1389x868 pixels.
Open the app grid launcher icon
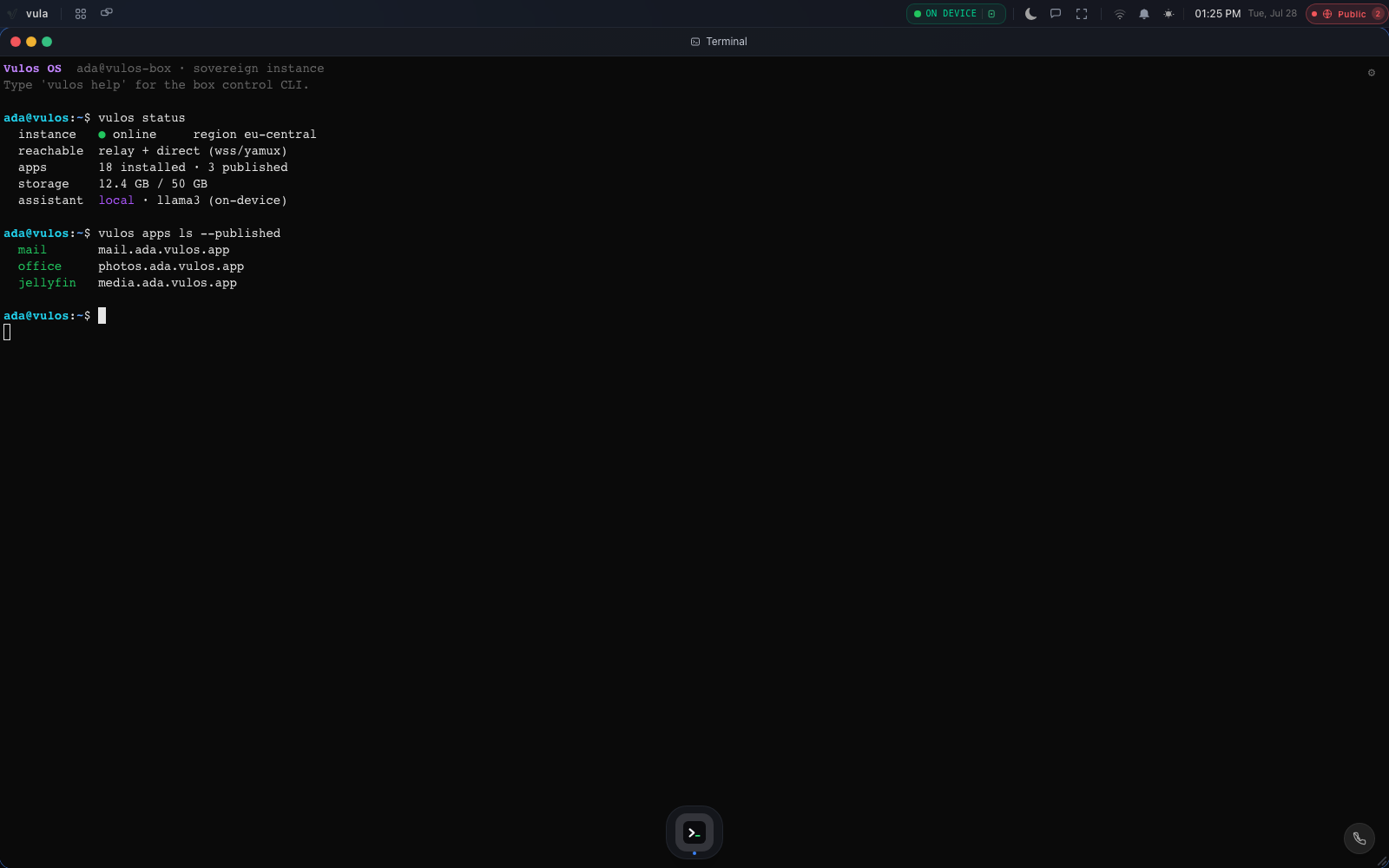(81, 14)
